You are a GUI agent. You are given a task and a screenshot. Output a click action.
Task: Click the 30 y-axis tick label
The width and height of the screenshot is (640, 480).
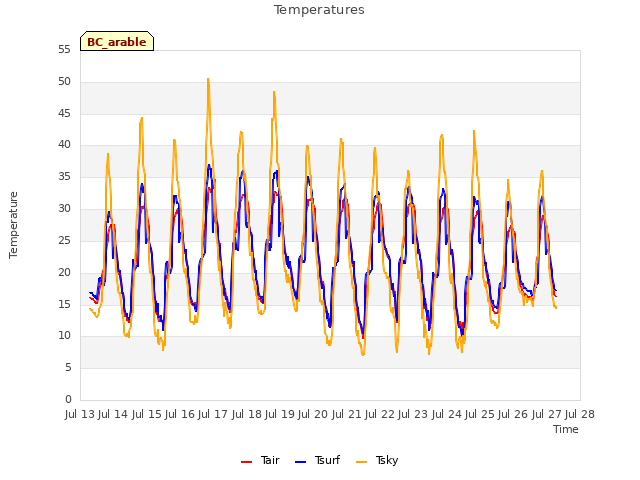pos(64,208)
